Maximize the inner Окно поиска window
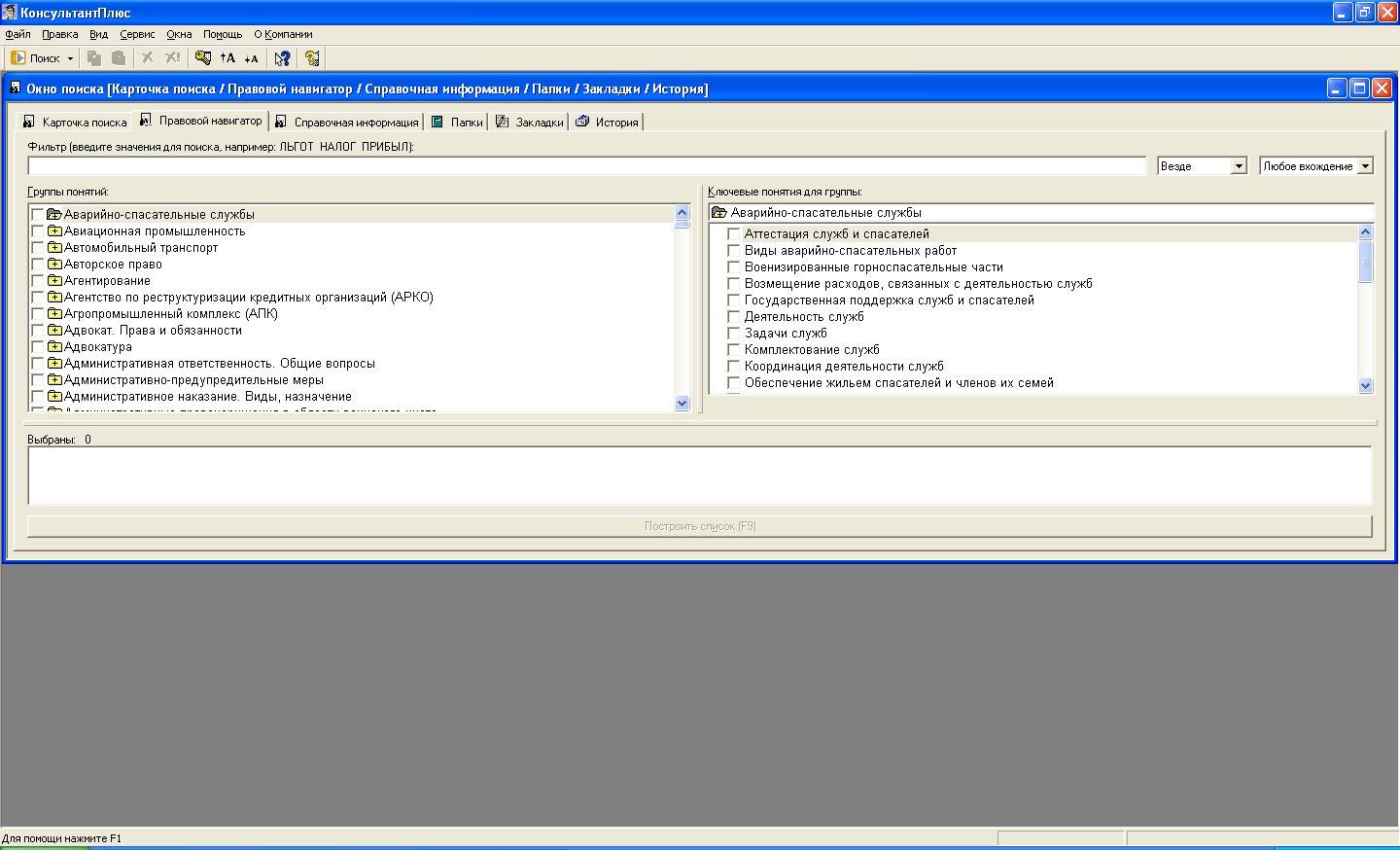Viewport: 1400px width, 850px height. pos(1359,89)
